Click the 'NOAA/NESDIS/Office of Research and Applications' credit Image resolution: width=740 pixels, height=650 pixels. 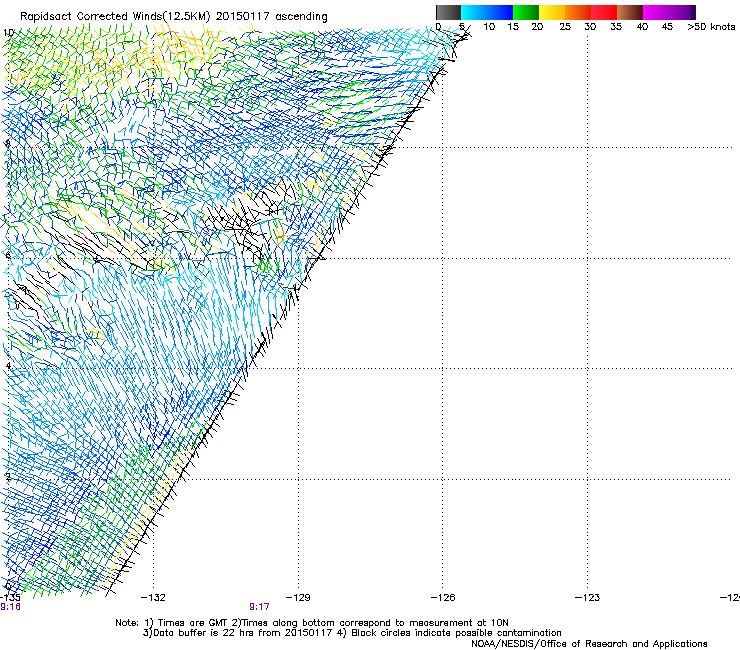[589, 644]
